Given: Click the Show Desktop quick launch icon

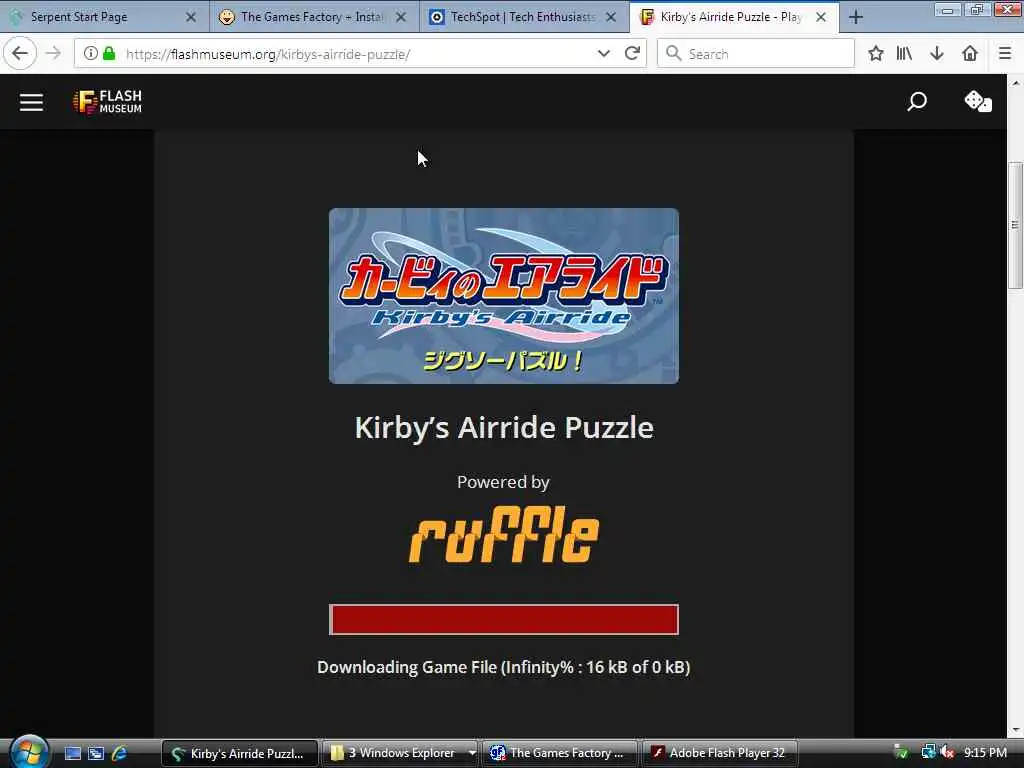Looking at the screenshot, I should (72, 753).
